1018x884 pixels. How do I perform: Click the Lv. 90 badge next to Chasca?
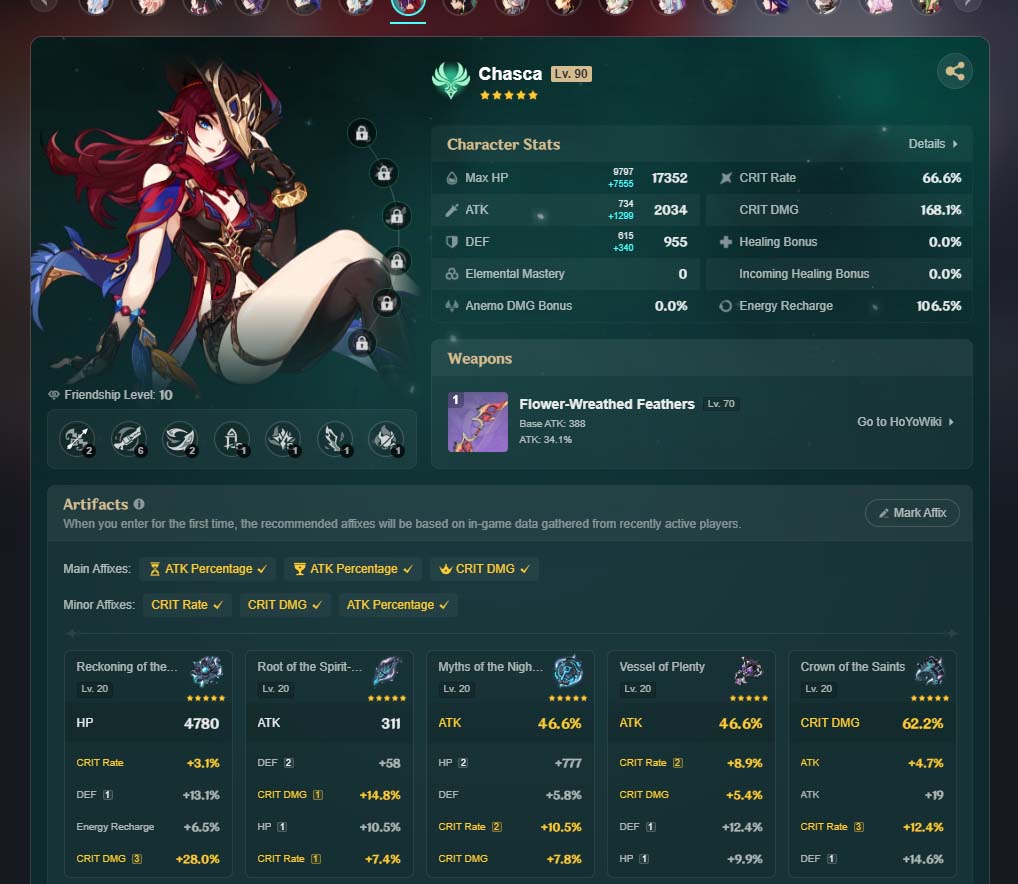point(571,74)
